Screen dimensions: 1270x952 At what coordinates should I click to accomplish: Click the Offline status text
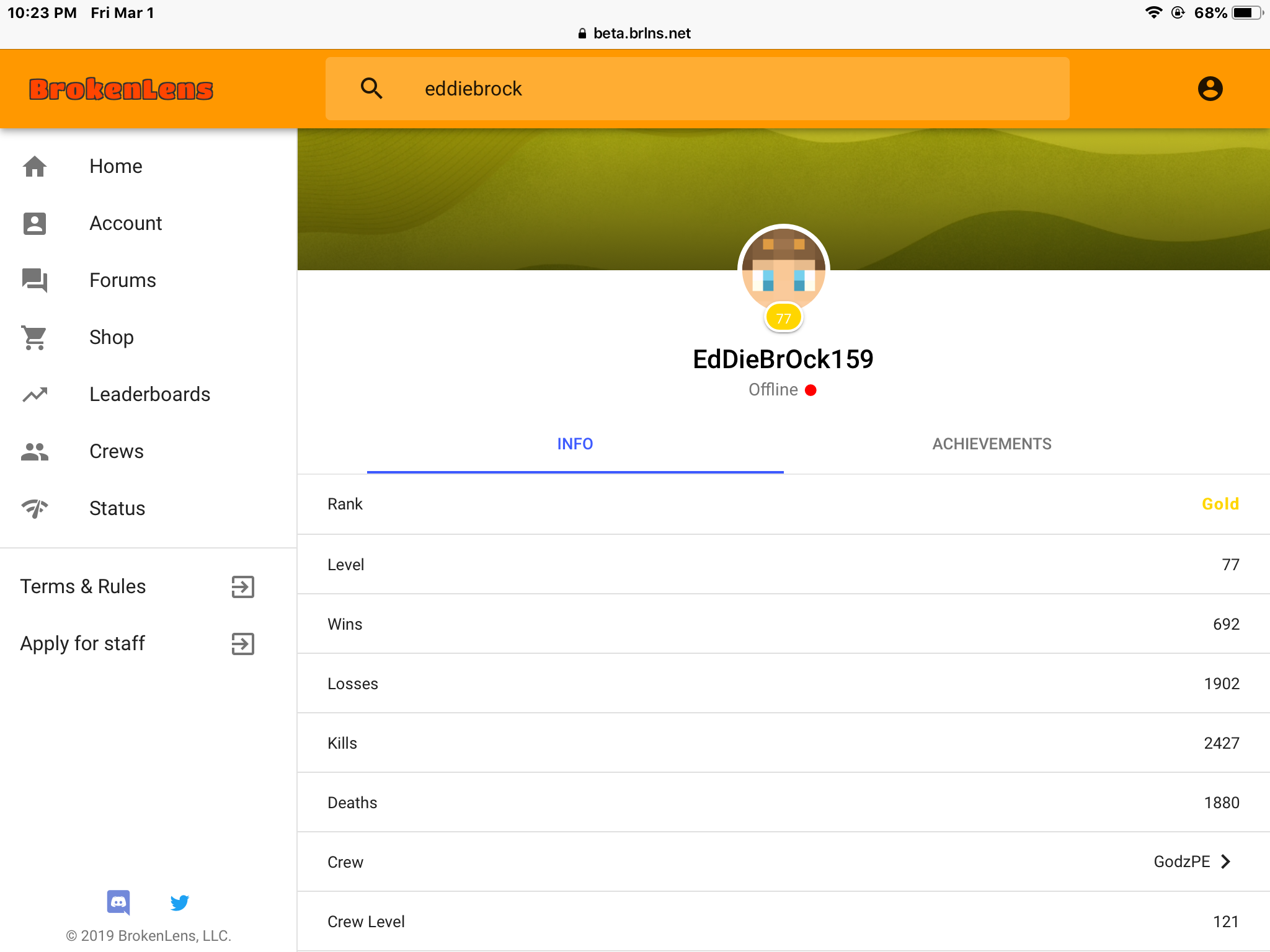(x=773, y=390)
